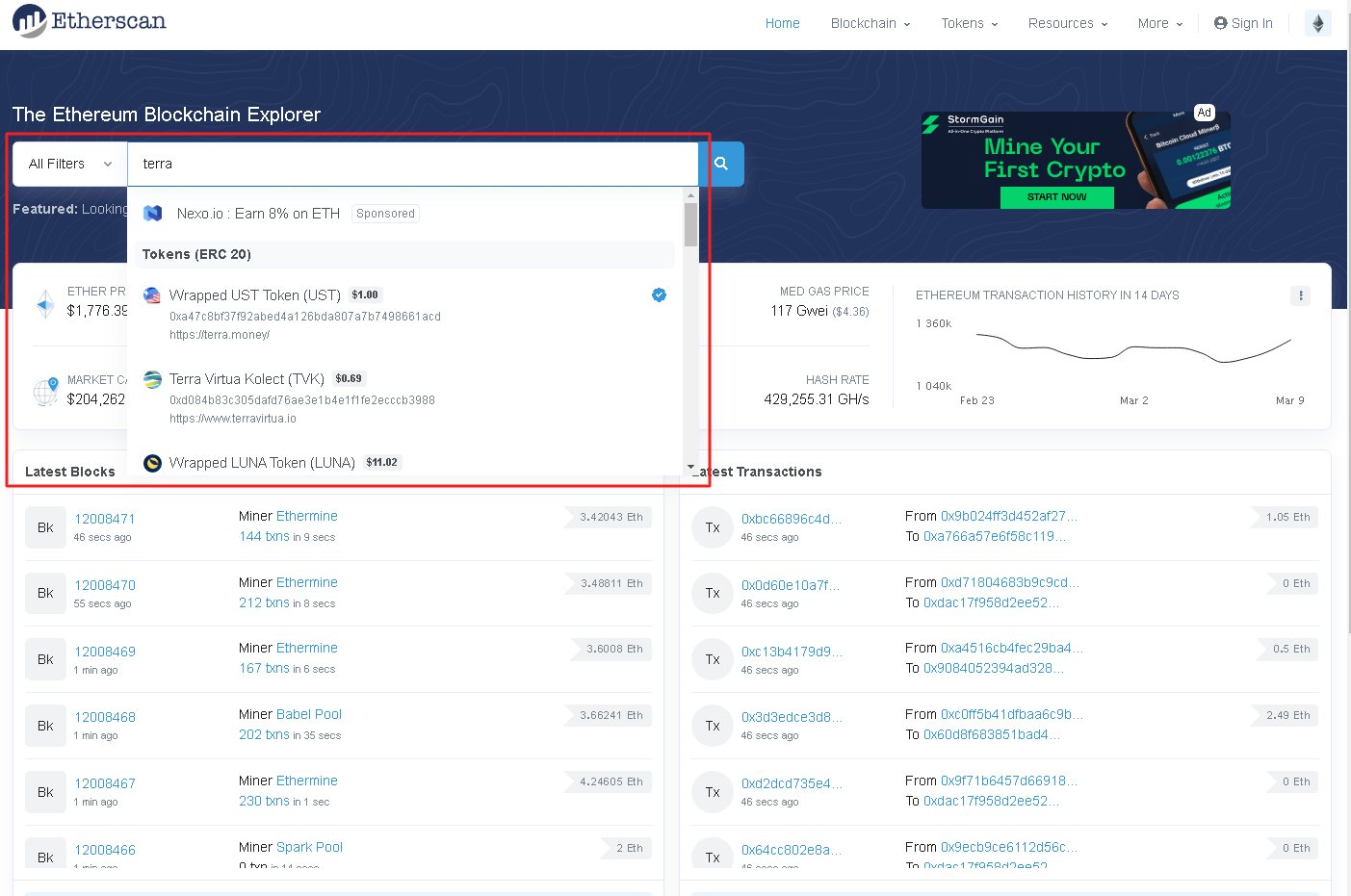Open the Ethereum network selector icon
Viewport: 1351px width, 896px height.
(x=1318, y=23)
